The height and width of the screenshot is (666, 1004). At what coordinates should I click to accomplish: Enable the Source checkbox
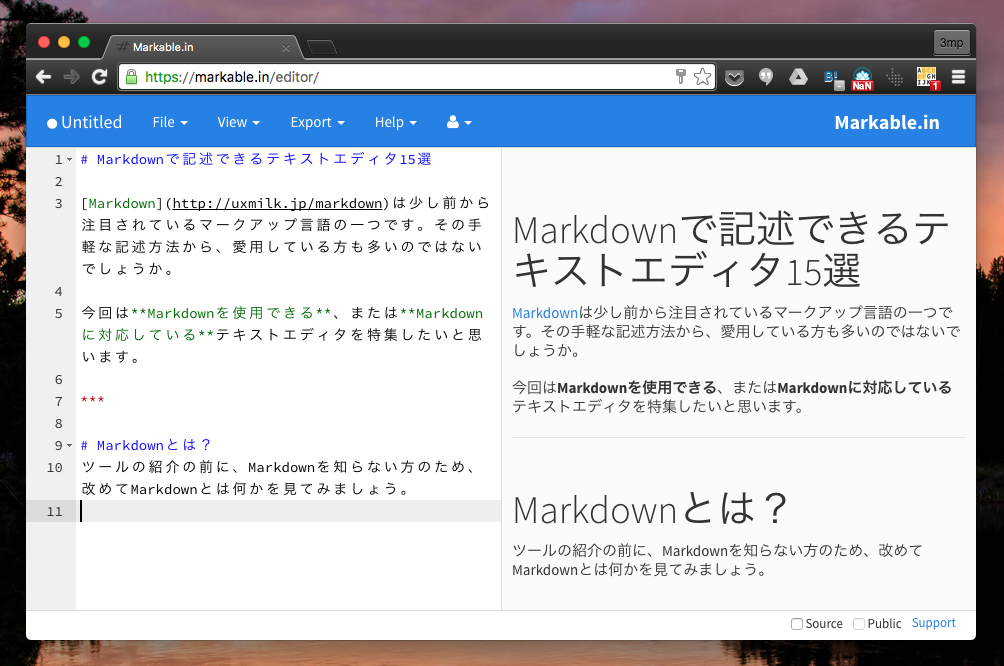[x=797, y=624]
